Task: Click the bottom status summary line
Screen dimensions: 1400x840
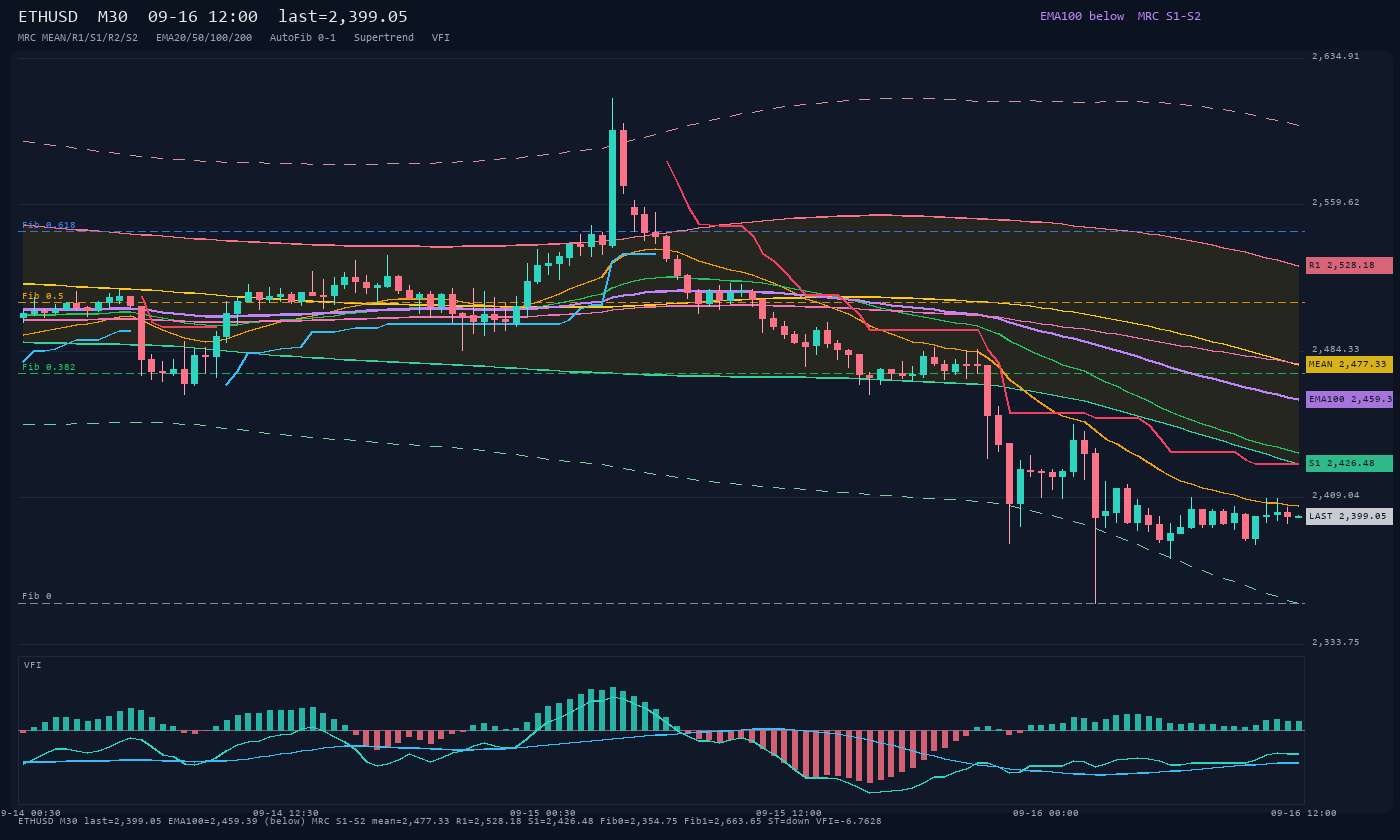Action: 450,821
